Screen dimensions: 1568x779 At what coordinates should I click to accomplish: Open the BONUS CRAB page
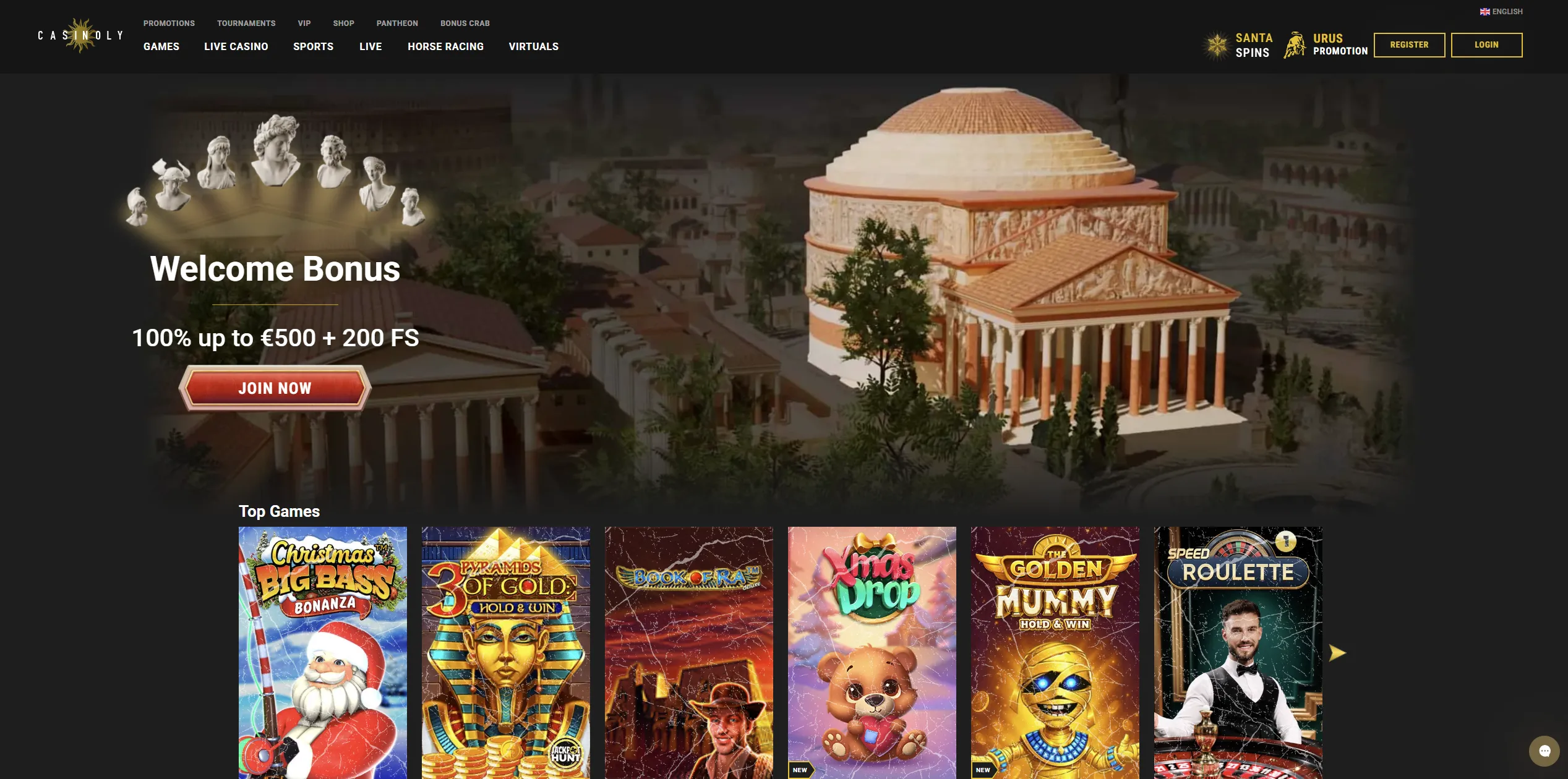465,23
